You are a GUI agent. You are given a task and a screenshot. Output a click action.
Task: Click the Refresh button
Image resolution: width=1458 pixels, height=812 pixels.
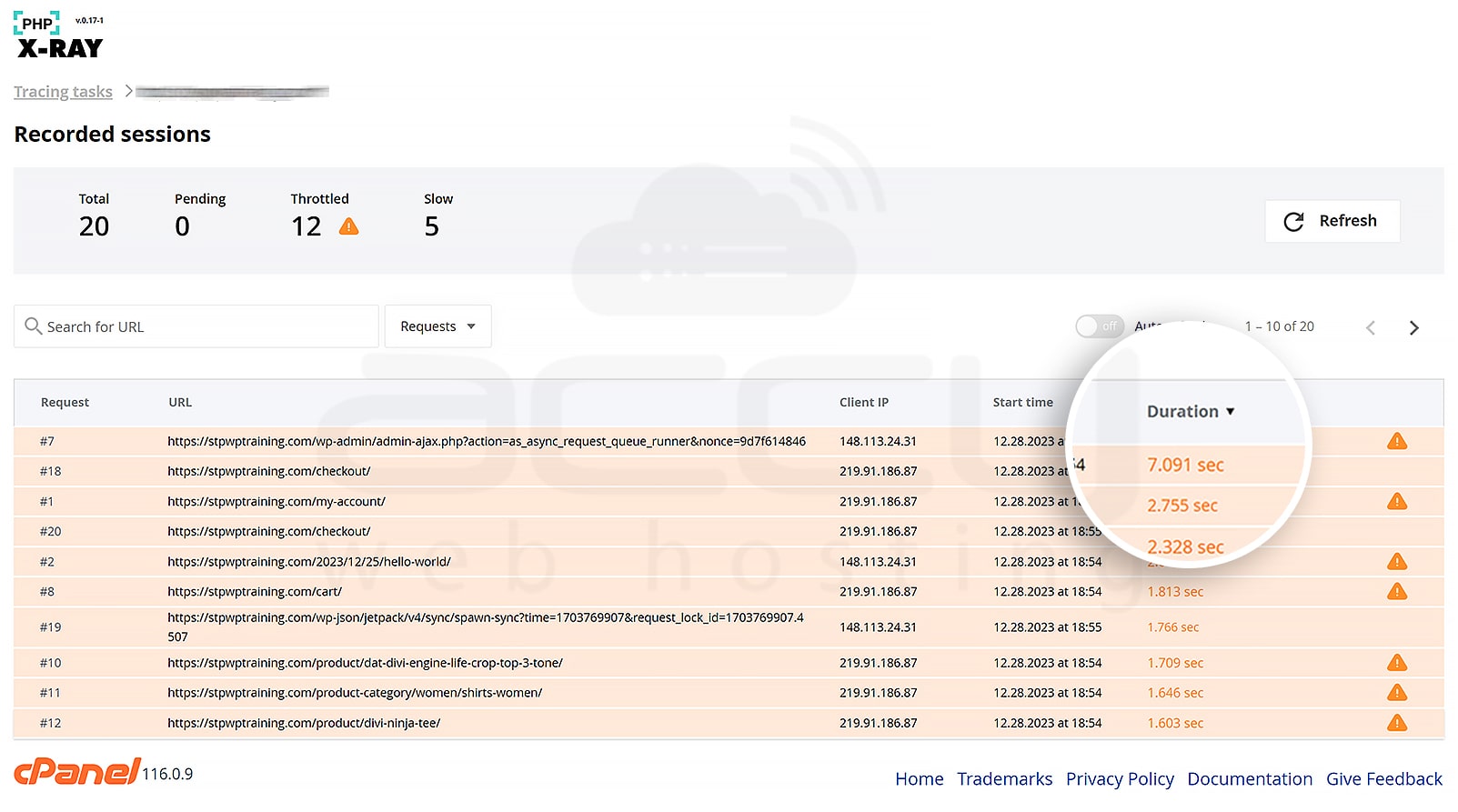pyautogui.click(x=1332, y=221)
